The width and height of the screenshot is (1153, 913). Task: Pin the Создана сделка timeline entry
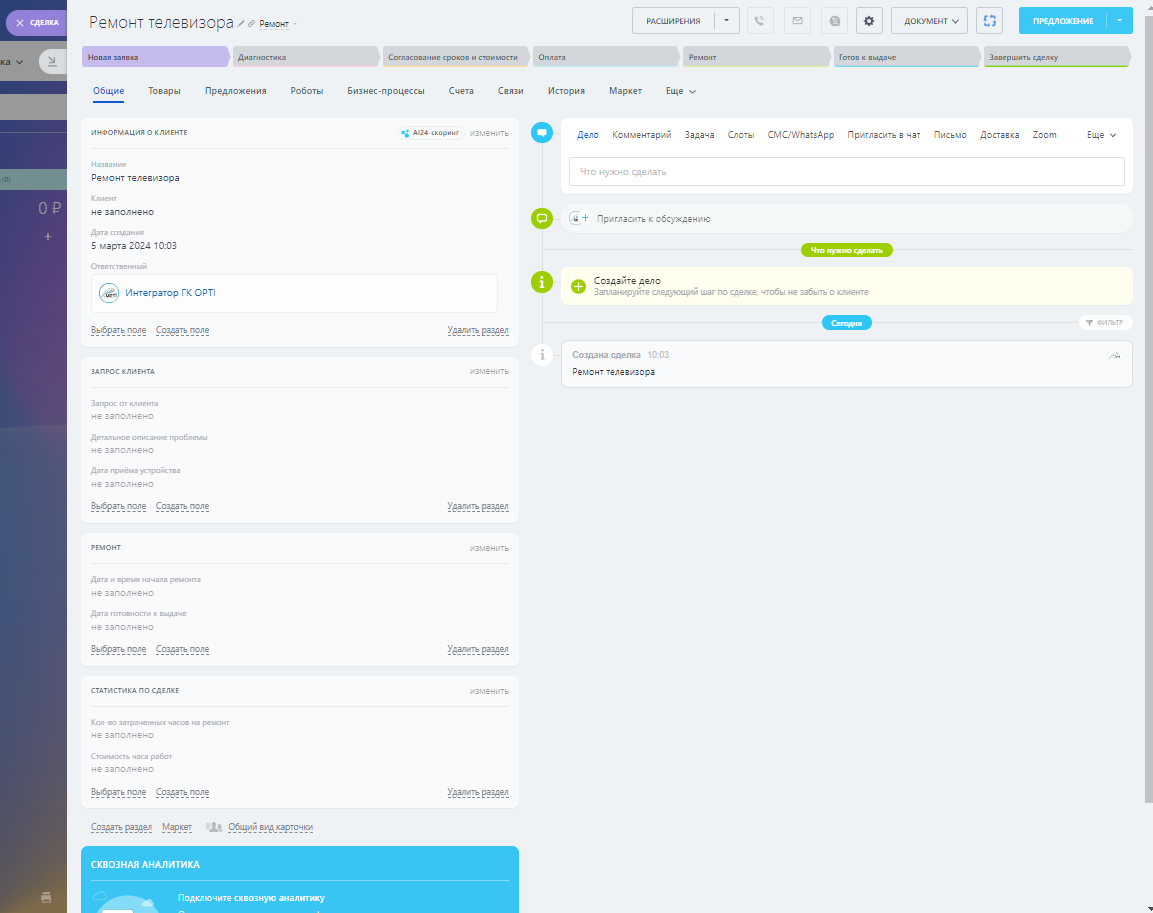click(x=1114, y=355)
